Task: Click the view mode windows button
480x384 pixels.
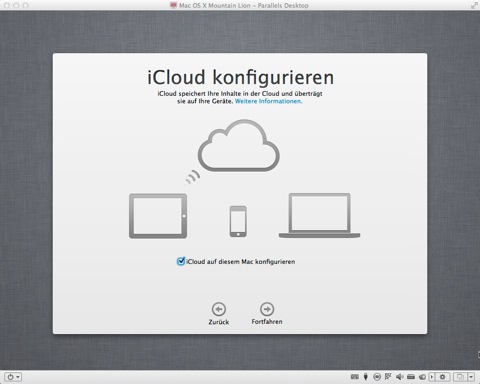Action: pyautogui.click(x=460, y=377)
